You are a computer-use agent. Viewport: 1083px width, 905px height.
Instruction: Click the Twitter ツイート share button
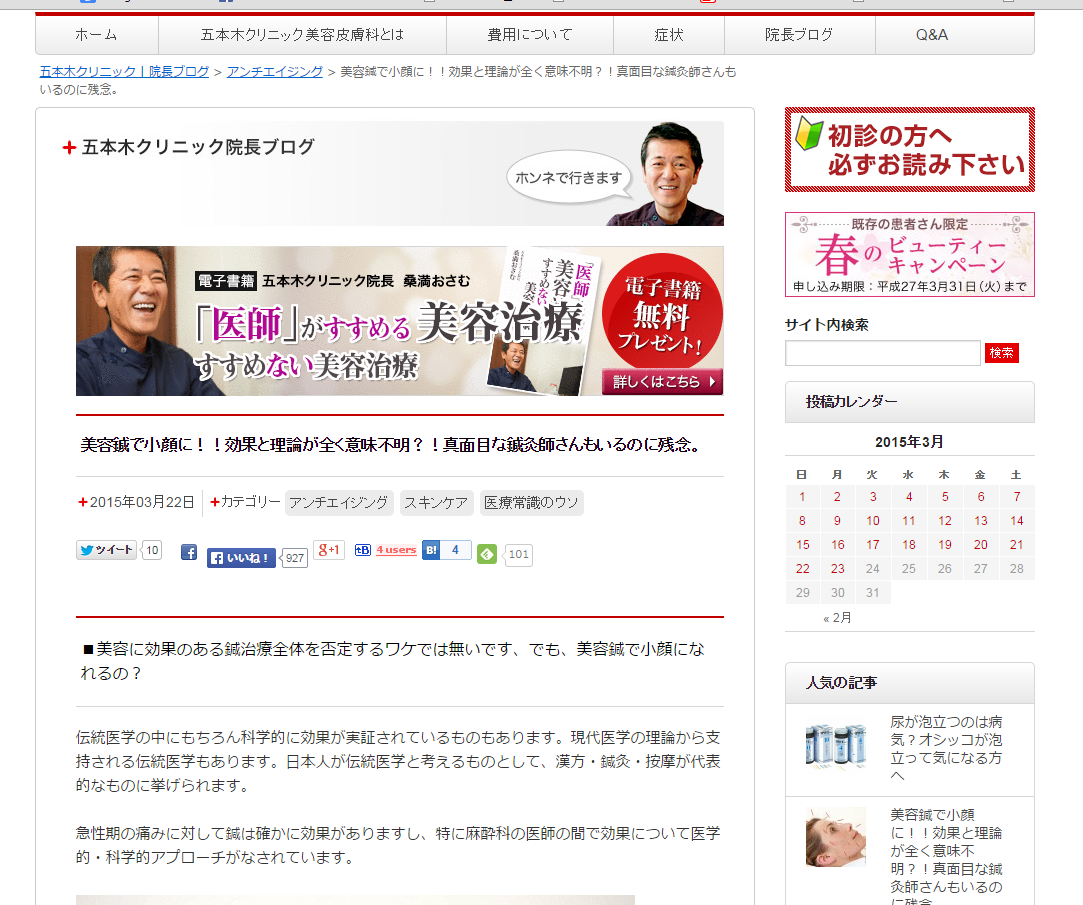[107, 550]
